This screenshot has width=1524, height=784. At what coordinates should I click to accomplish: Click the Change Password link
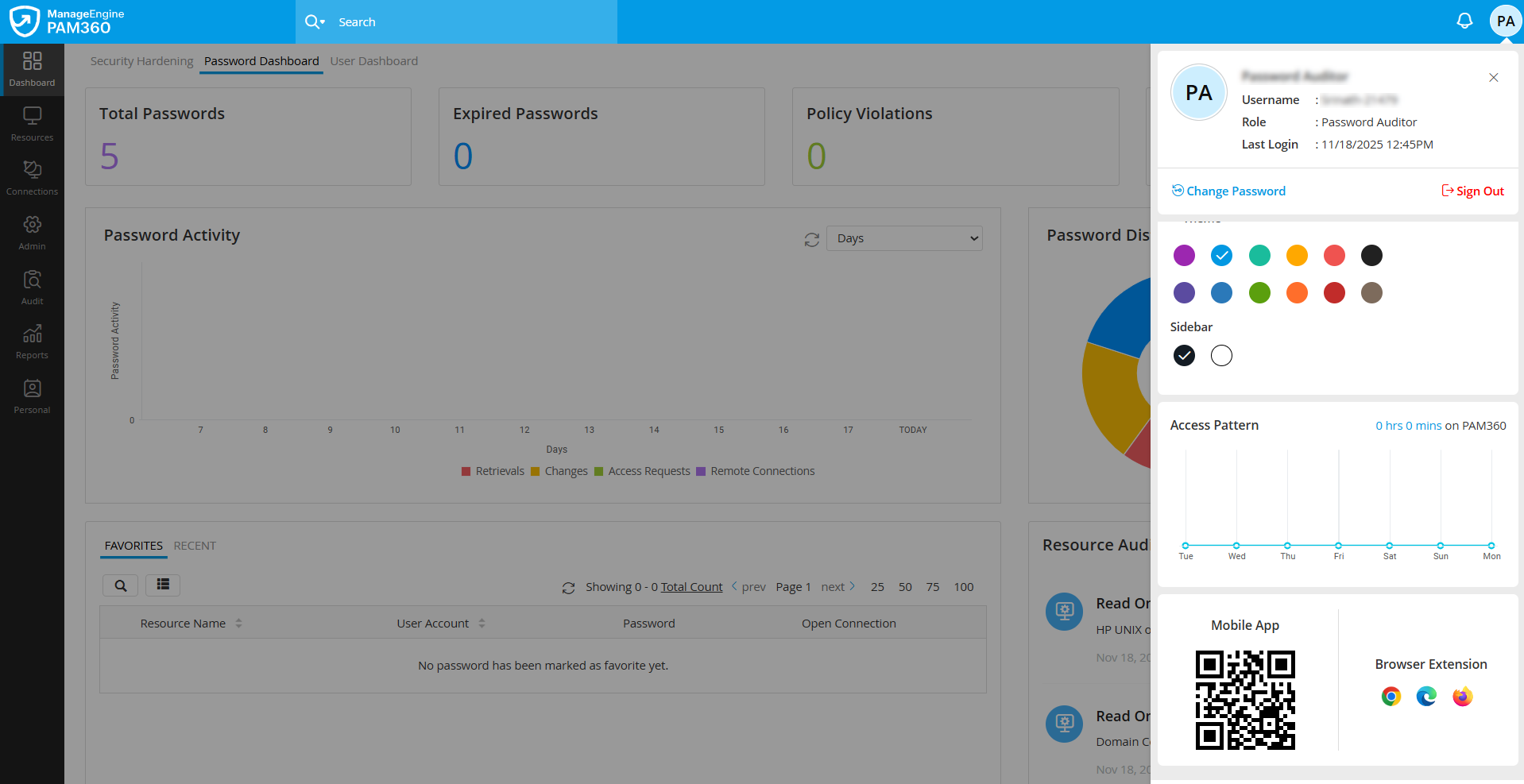(x=1236, y=191)
